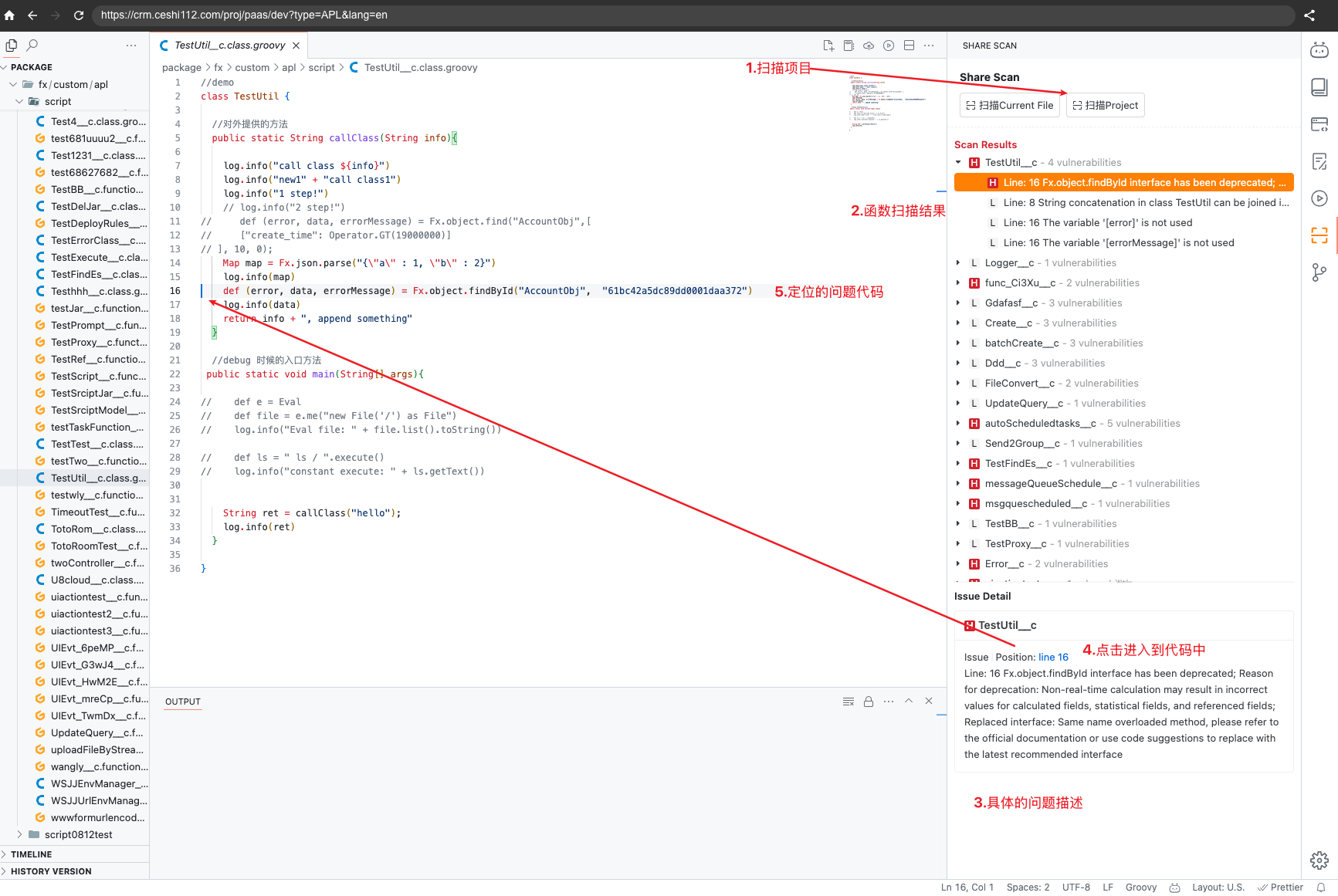The height and width of the screenshot is (896, 1338).
Task: Open TestFindEs__c.class file in the tree
Action: click(x=98, y=274)
